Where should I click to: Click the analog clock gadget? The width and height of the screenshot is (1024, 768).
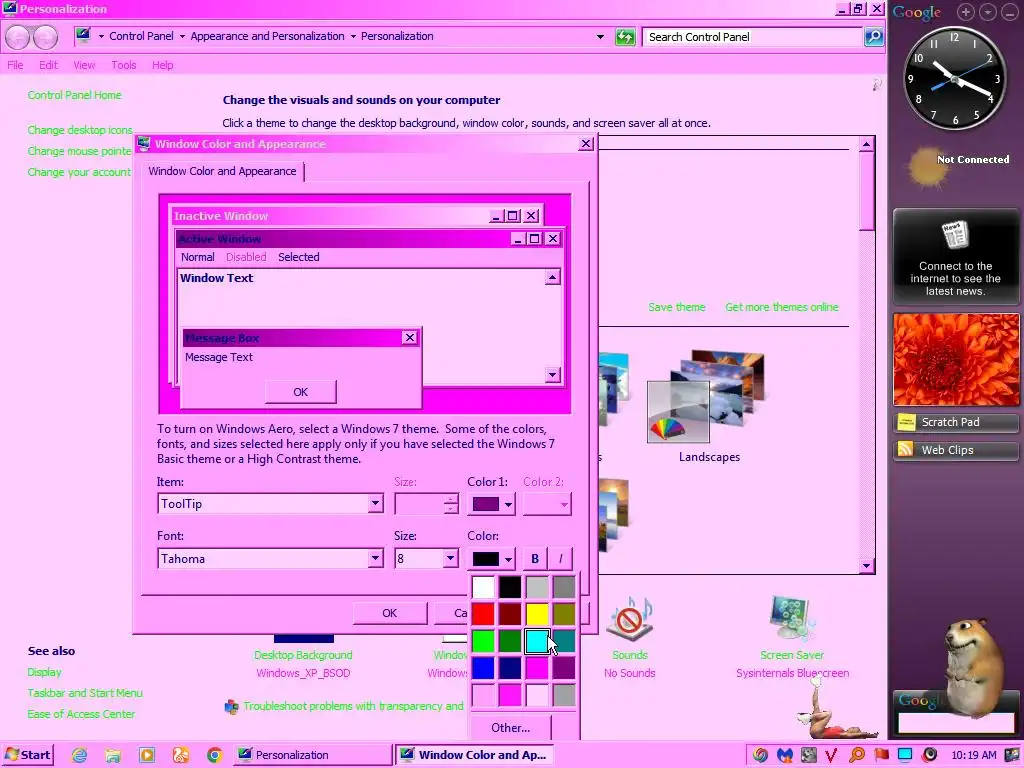pyautogui.click(x=955, y=78)
